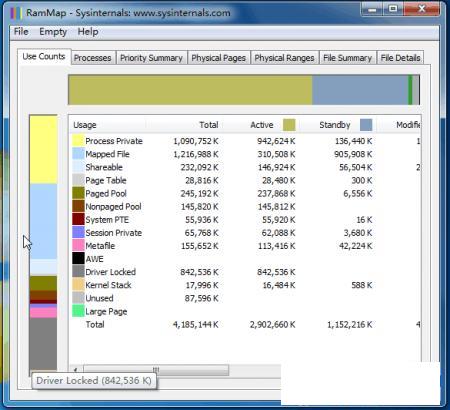The image size is (450, 410).
Task: Click the Standby column color swatch
Action: 366,125
